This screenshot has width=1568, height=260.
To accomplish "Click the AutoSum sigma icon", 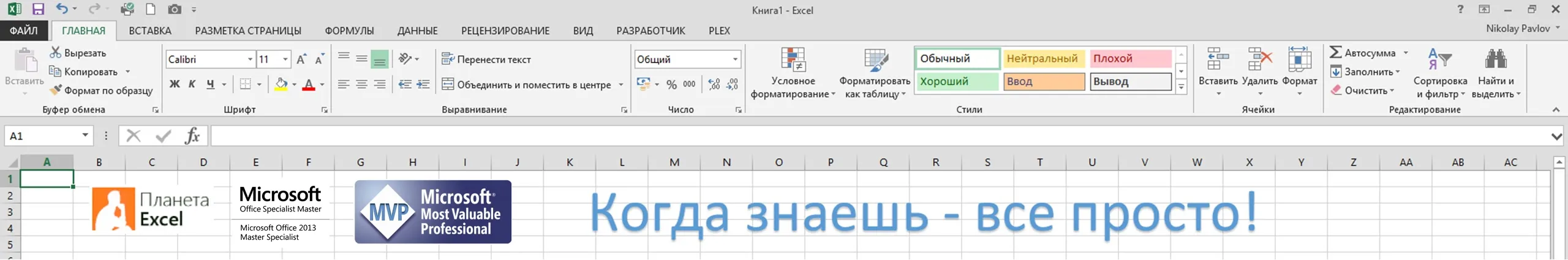I will point(1336,53).
